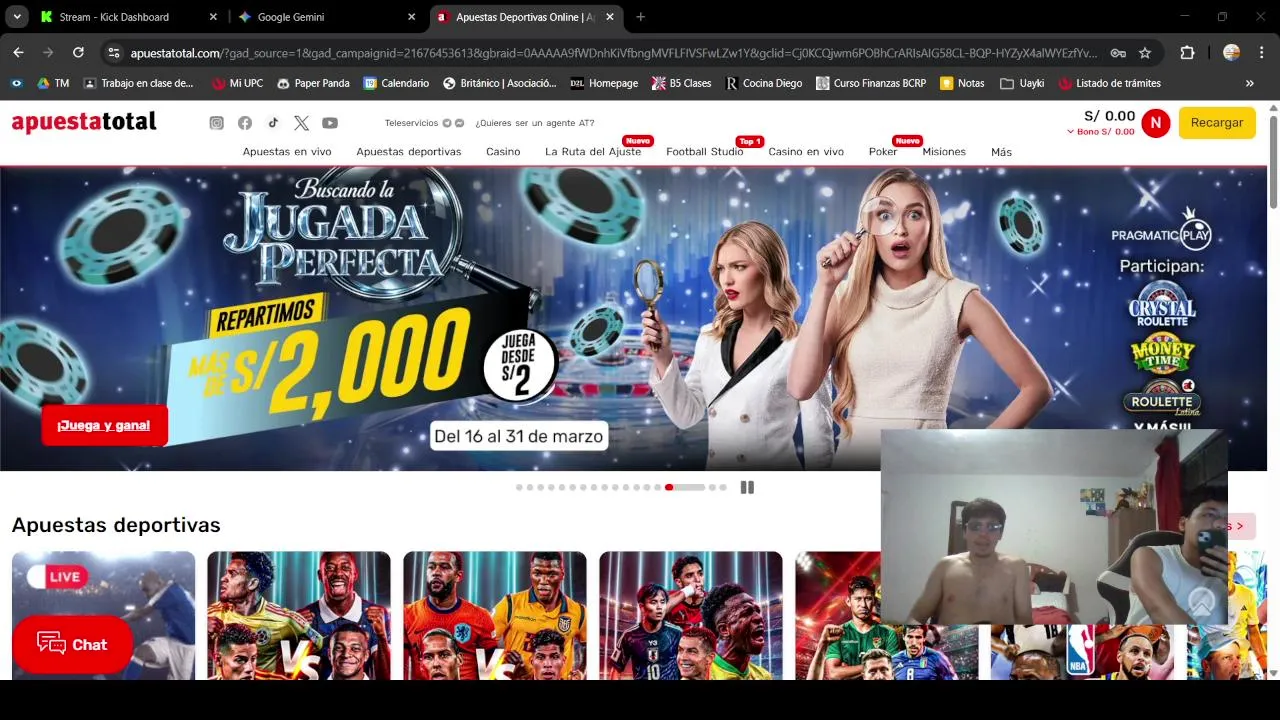The image size is (1280, 720).
Task: Open Chrome extensions puzzle icon
Action: coord(1187,53)
